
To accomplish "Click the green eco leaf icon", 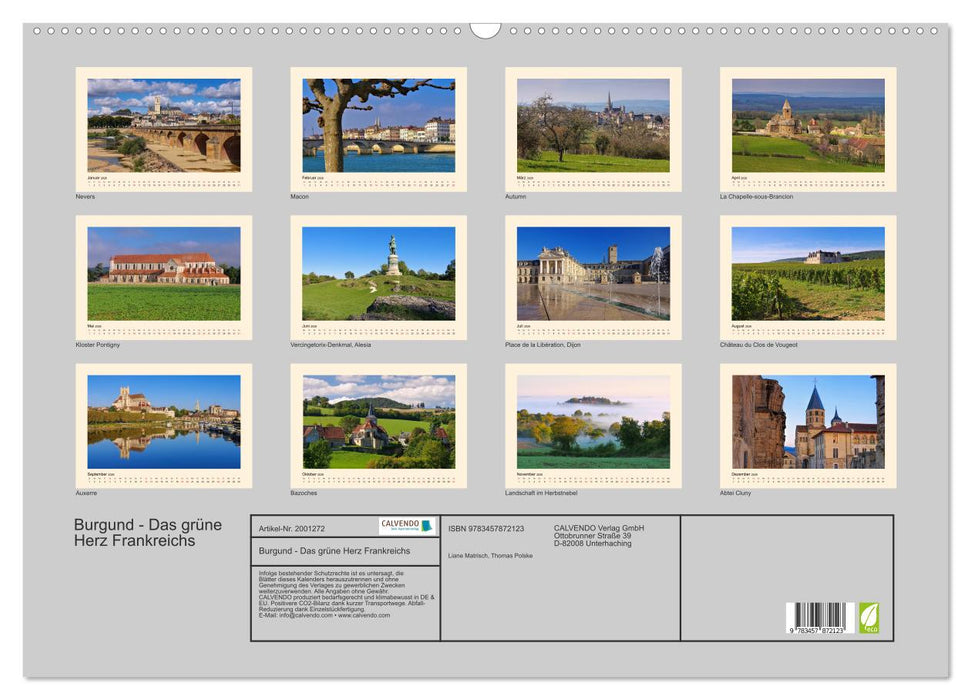I will click(869, 617).
